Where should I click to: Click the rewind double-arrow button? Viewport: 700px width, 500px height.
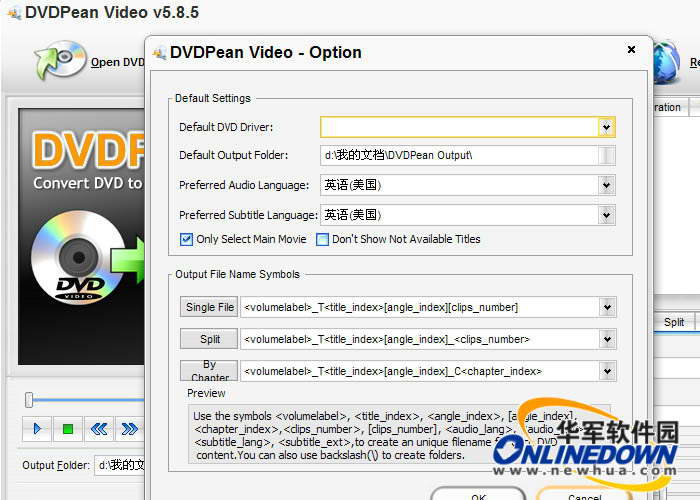pyautogui.click(x=99, y=429)
